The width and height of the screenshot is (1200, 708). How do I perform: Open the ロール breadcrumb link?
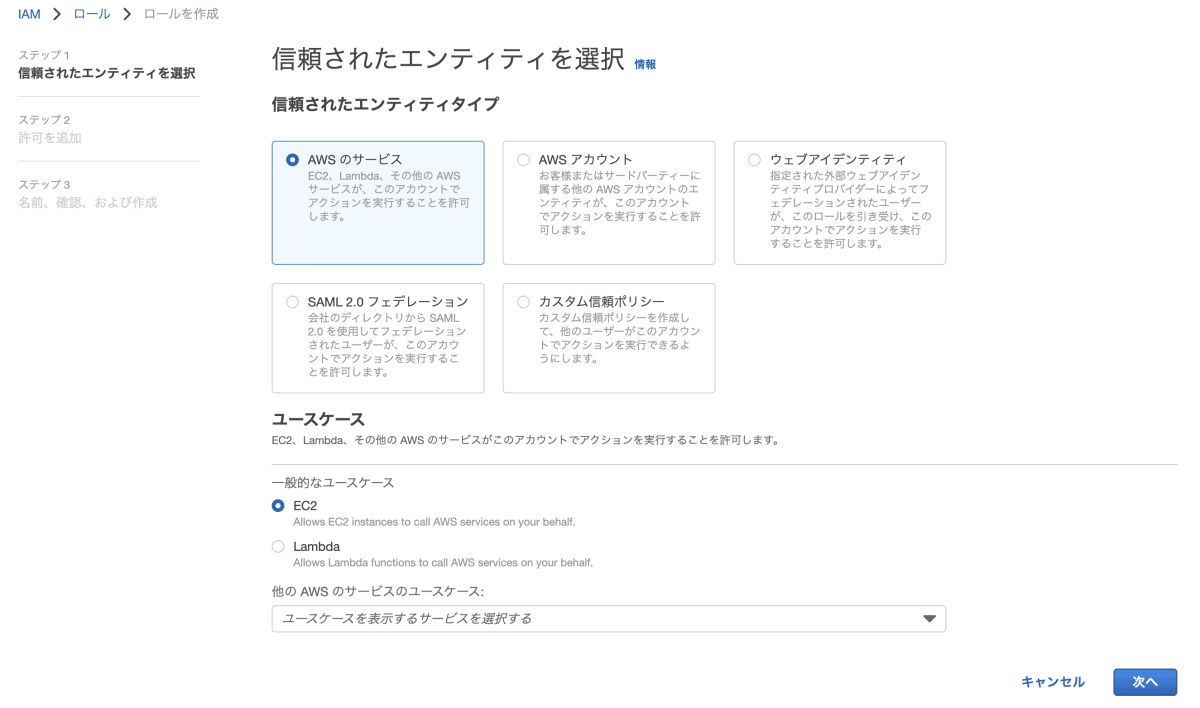point(92,14)
